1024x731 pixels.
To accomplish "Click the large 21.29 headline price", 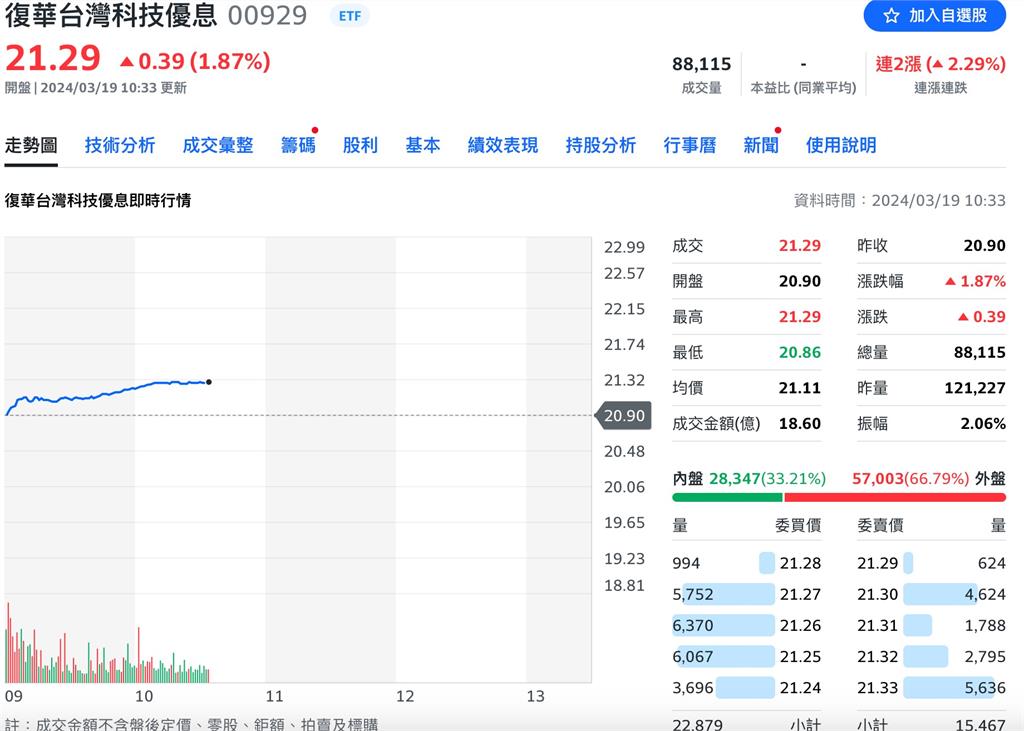I will coord(53,58).
